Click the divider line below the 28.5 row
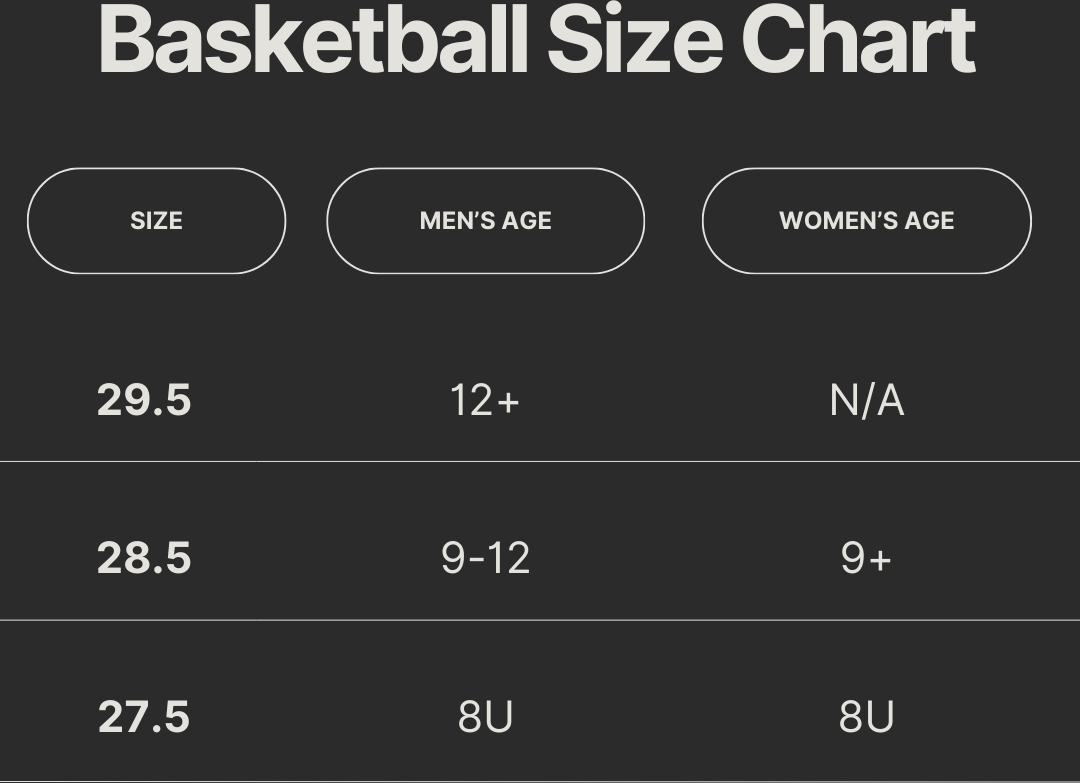Screen dimensions: 1080x783 pos(540,620)
